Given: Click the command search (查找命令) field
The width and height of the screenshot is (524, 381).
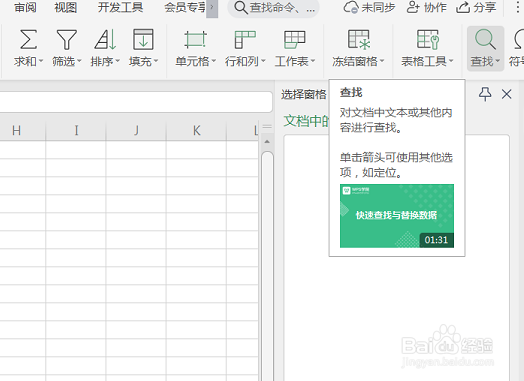Looking at the screenshot, I should 273,7.
